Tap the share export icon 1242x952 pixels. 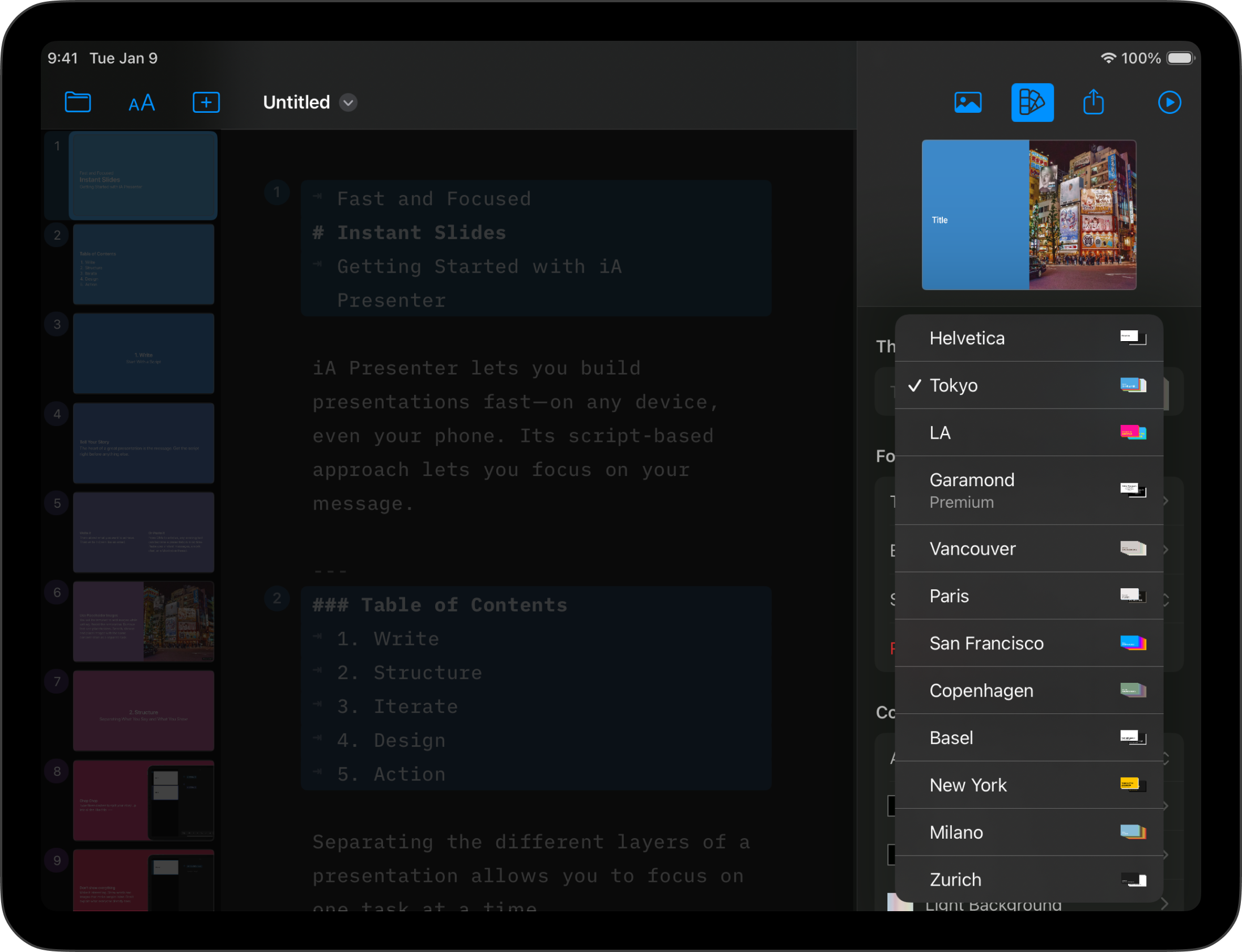click(1093, 103)
